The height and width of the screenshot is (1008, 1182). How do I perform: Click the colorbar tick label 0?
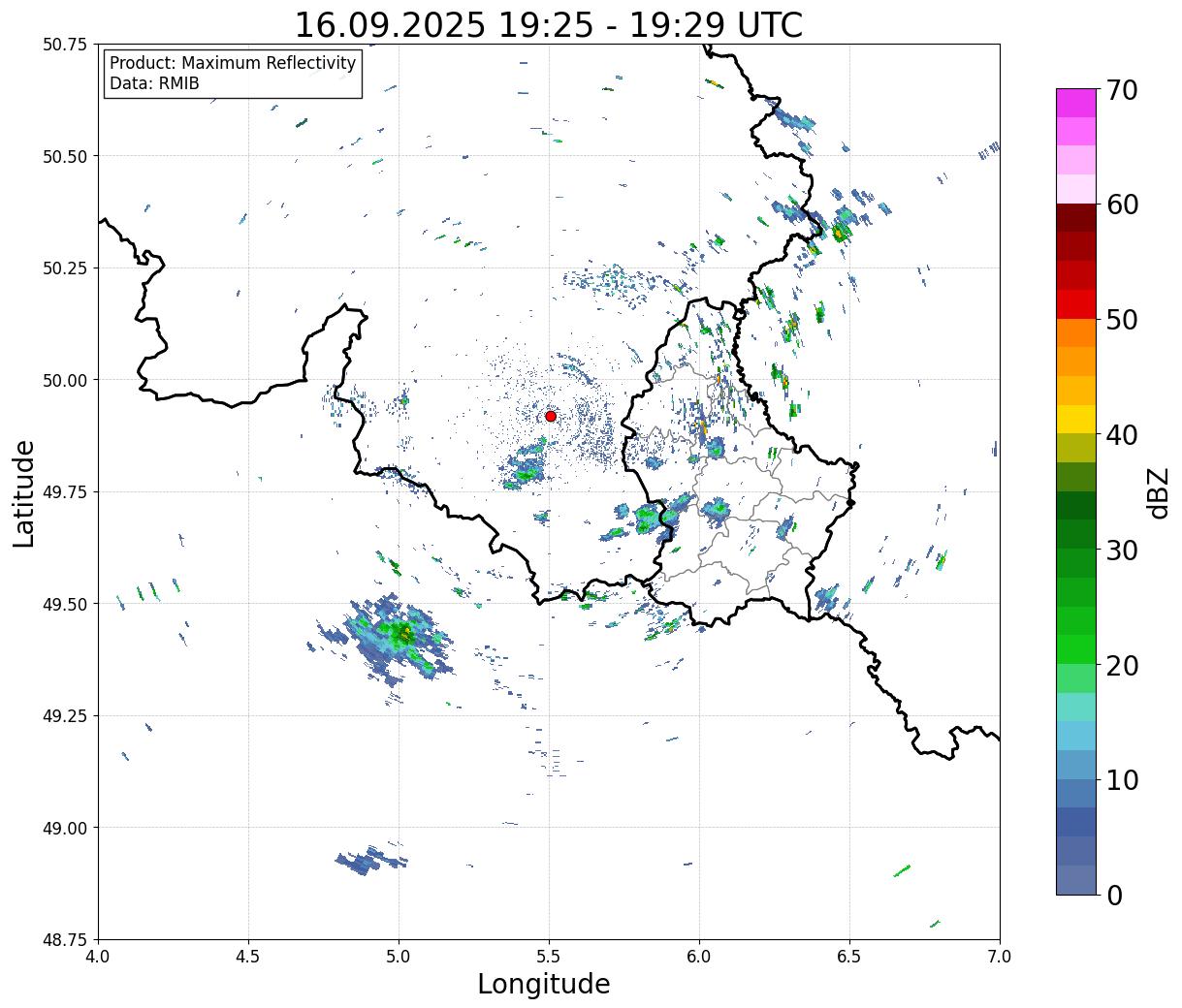click(x=1114, y=896)
